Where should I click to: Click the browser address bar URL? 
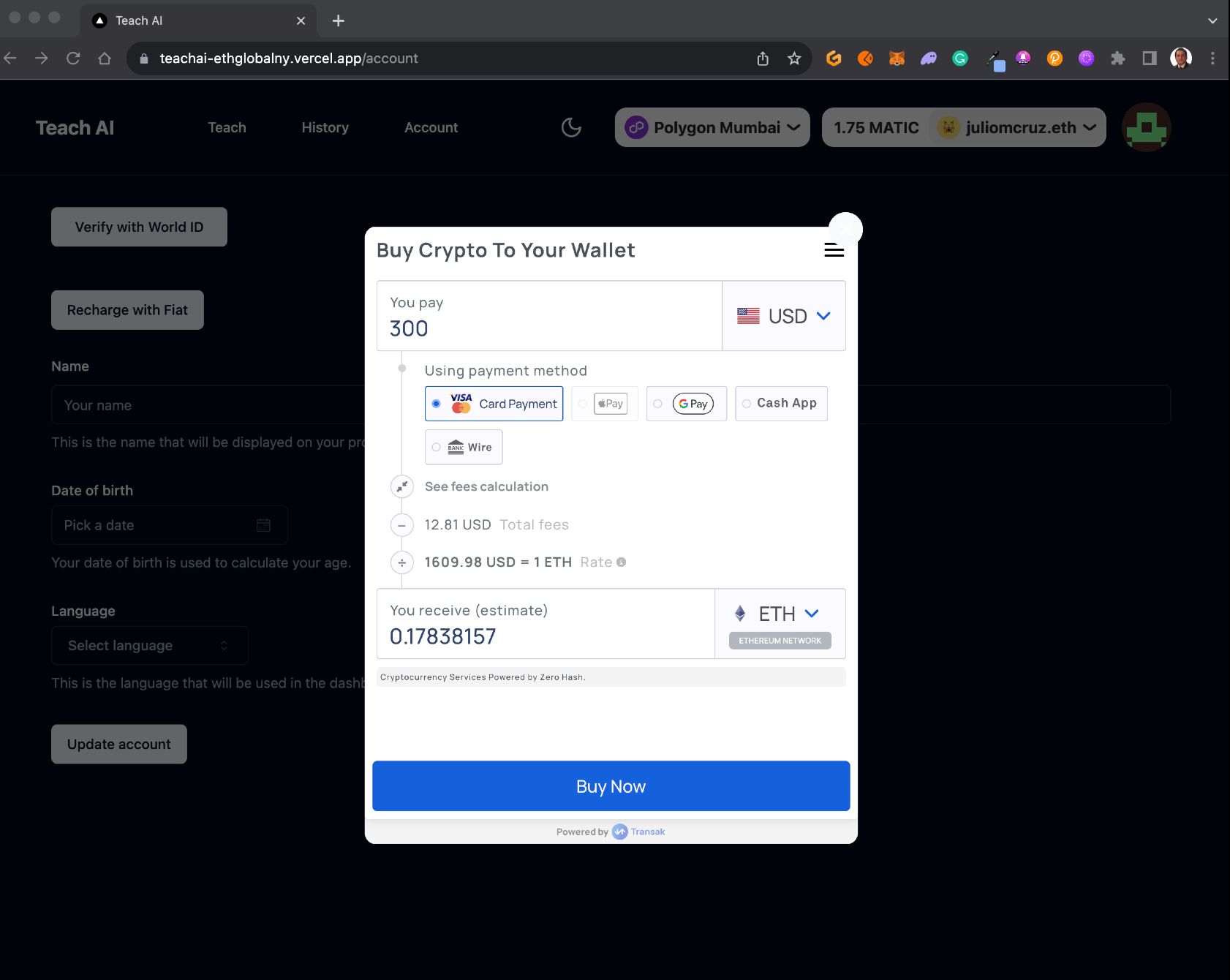[289, 59]
